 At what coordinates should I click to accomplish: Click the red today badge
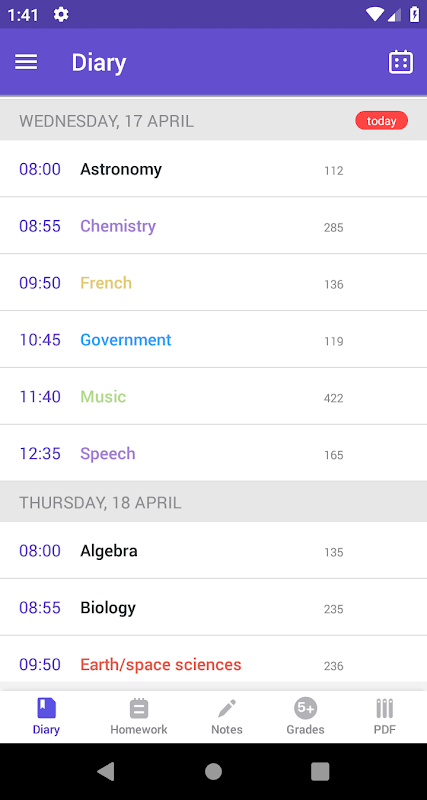(x=382, y=121)
